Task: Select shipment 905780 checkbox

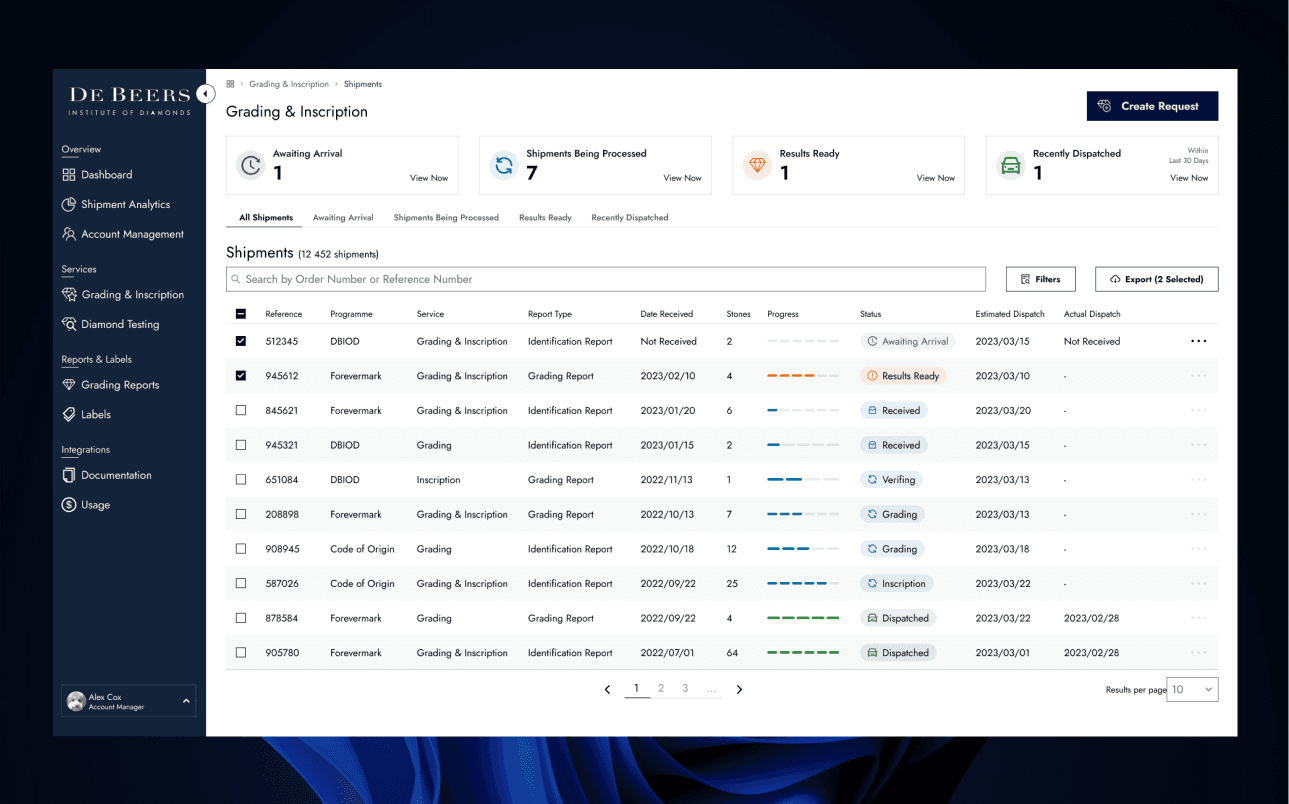Action: point(241,653)
